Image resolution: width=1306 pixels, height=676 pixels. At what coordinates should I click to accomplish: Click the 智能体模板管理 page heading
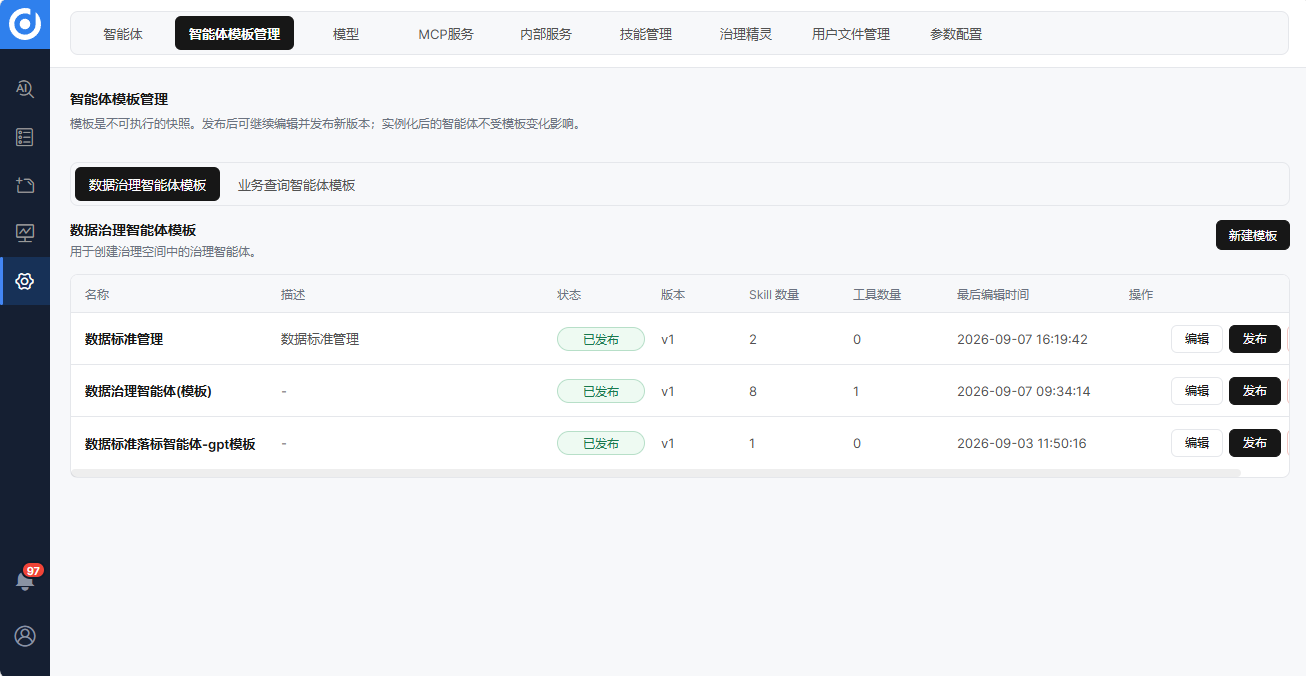tap(119, 99)
